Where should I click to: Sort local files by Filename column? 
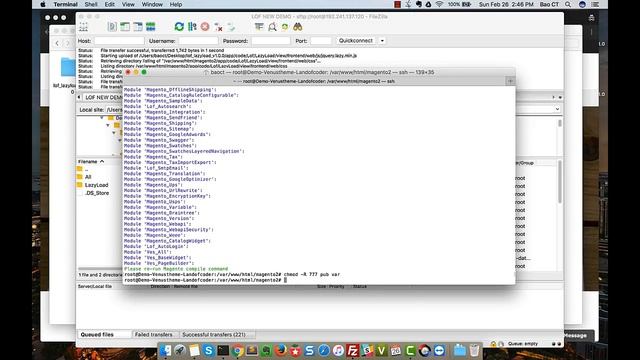91,162
